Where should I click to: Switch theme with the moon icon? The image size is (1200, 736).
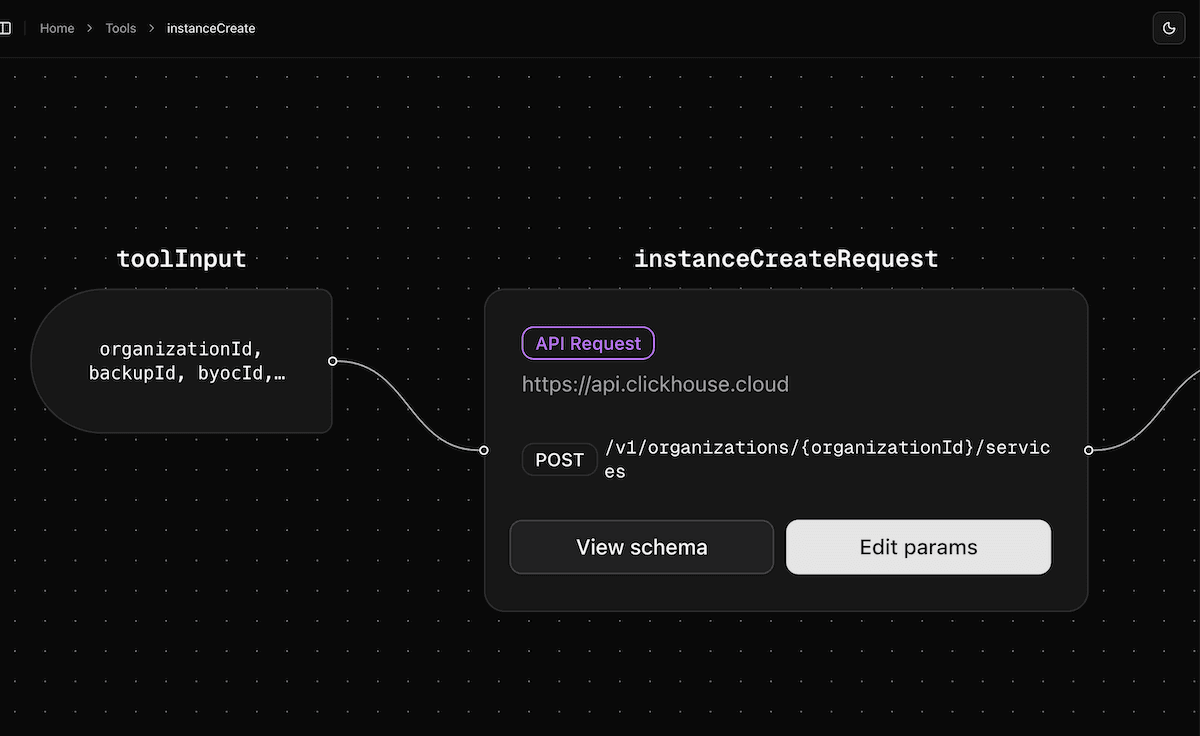[x=1169, y=28]
